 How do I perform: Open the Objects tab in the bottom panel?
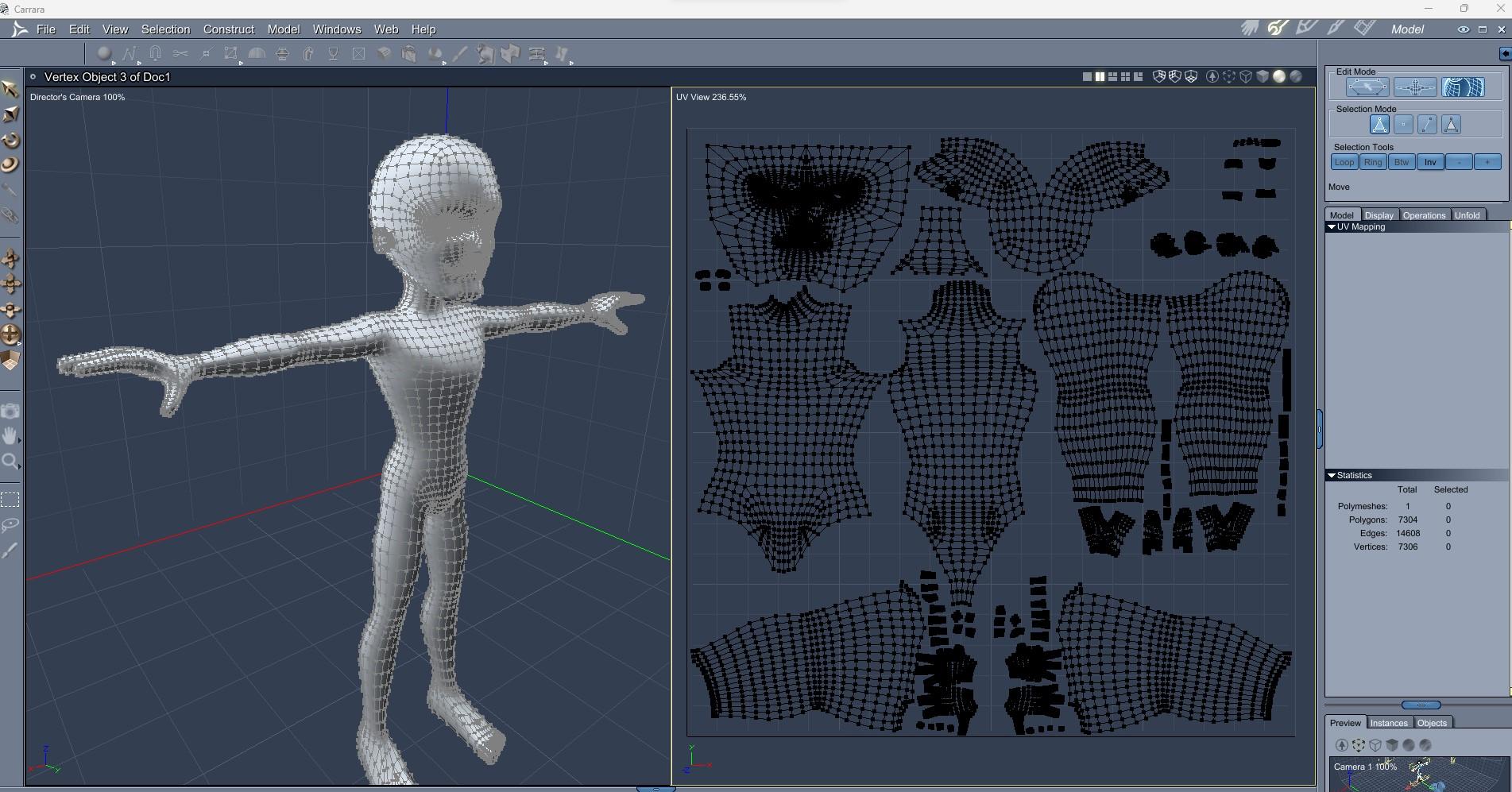pos(1433,723)
